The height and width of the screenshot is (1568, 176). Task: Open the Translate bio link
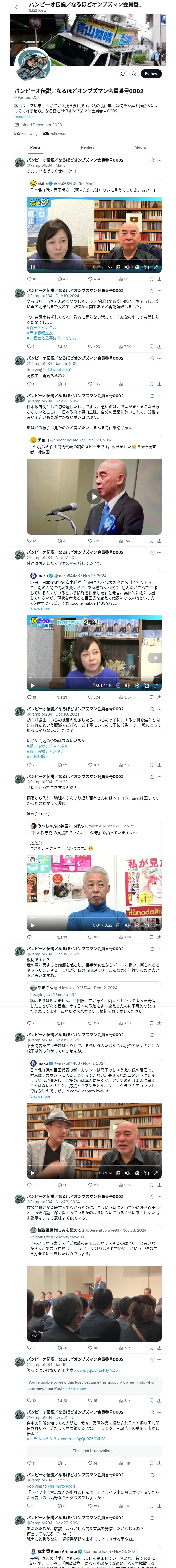(24, 117)
